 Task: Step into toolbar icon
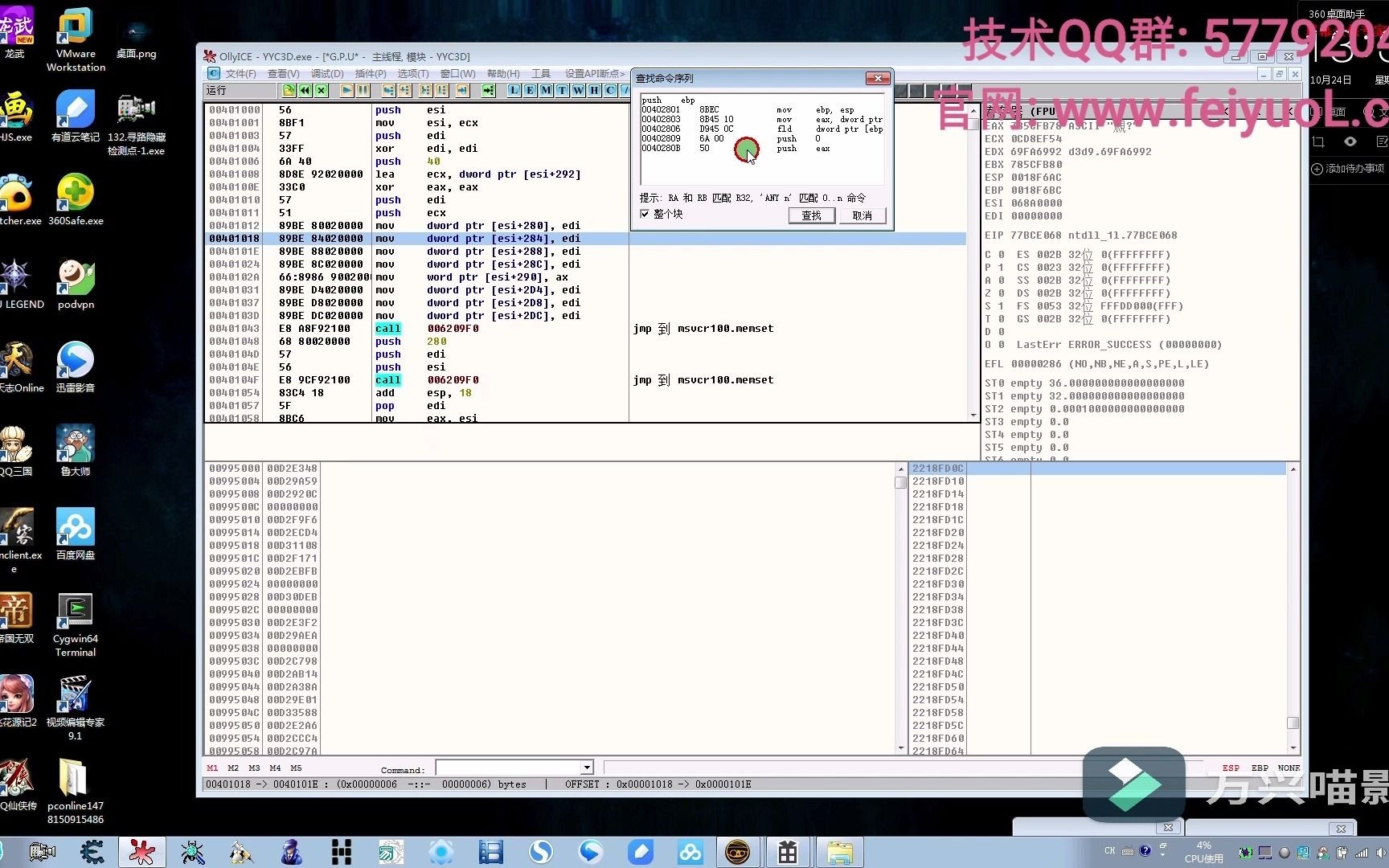[x=388, y=90]
